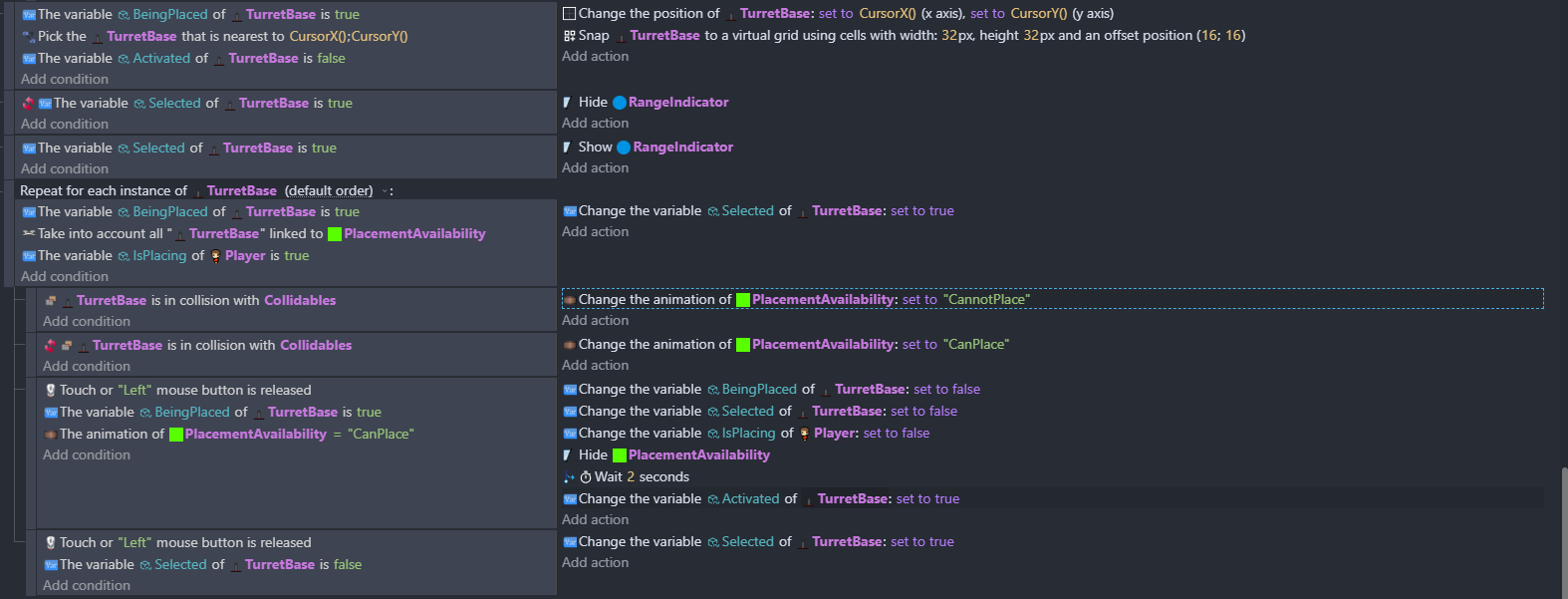Image resolution: width=1568 pixels, height=599 pixels.
Task: Click the "CannotPlace" animation parameter
Action: (986, 299)
